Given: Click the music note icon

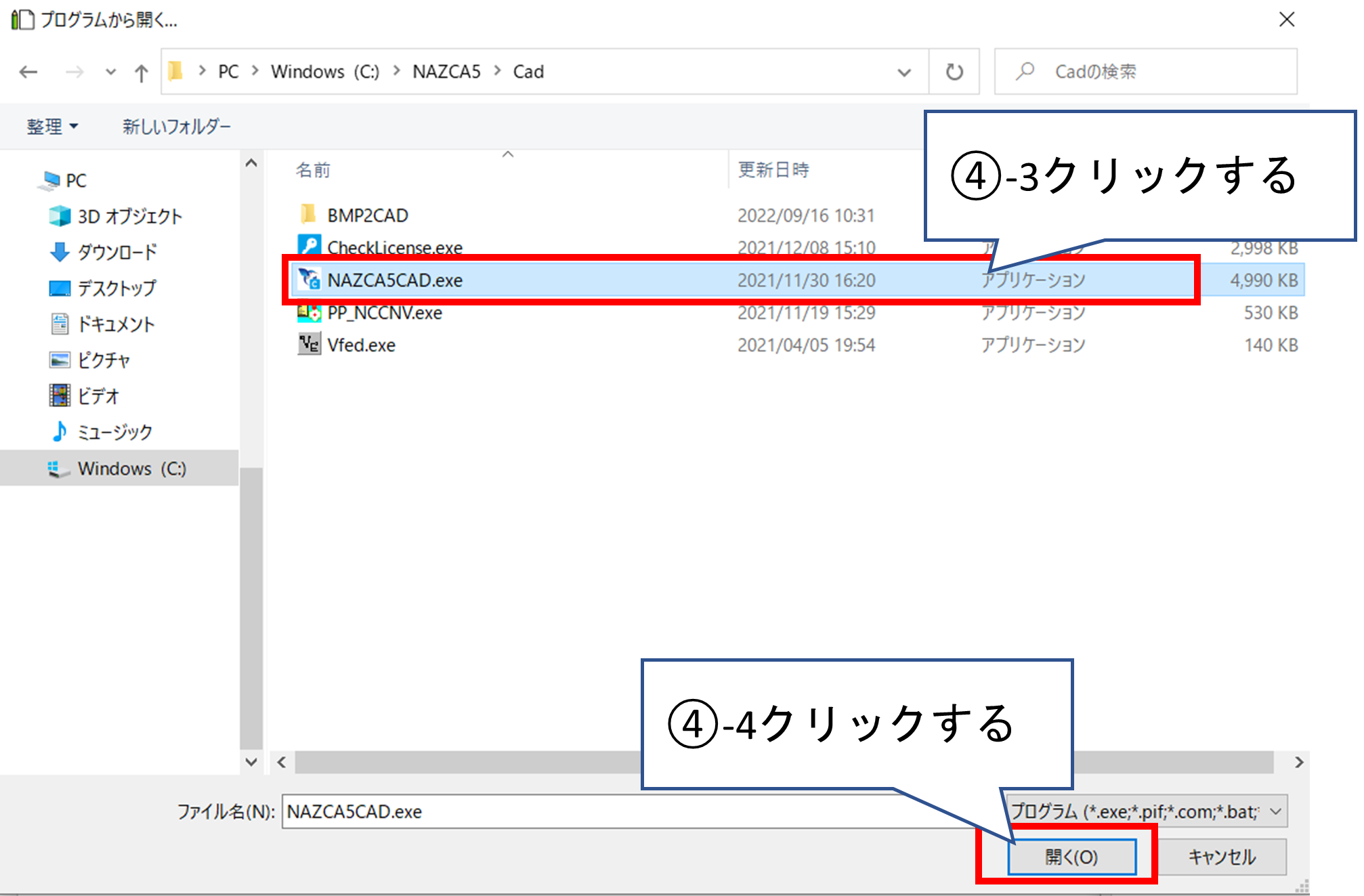Looking at the screenshot, I should tap(60, 431).
